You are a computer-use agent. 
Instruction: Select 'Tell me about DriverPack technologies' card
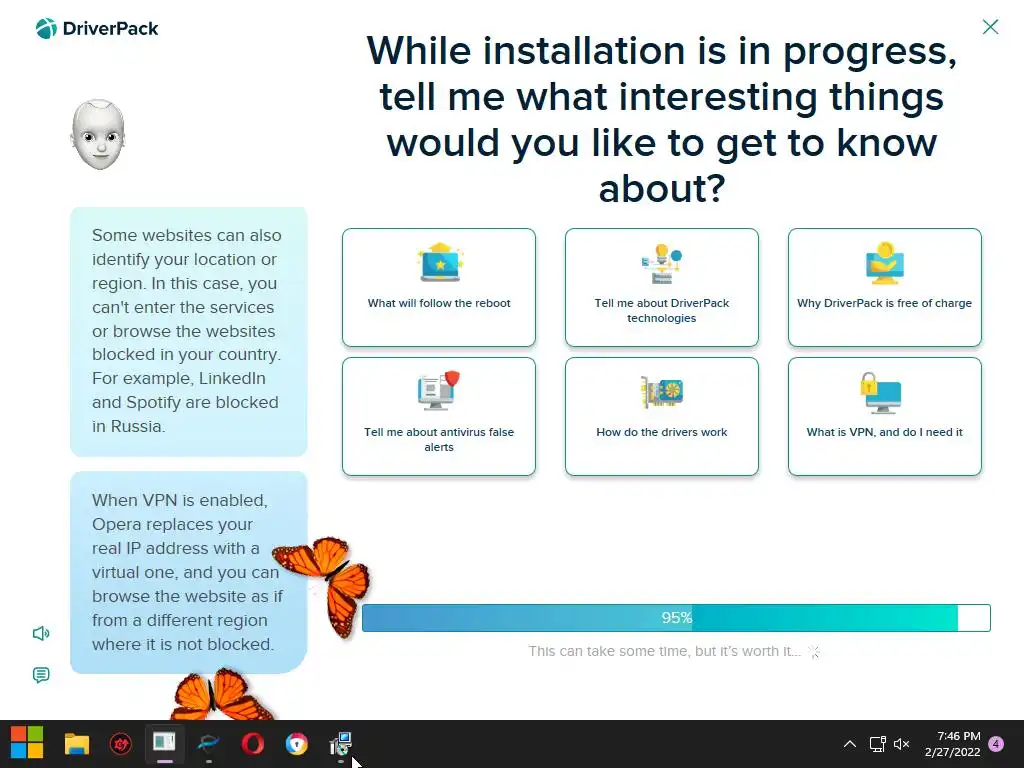[x=662, y=287]
